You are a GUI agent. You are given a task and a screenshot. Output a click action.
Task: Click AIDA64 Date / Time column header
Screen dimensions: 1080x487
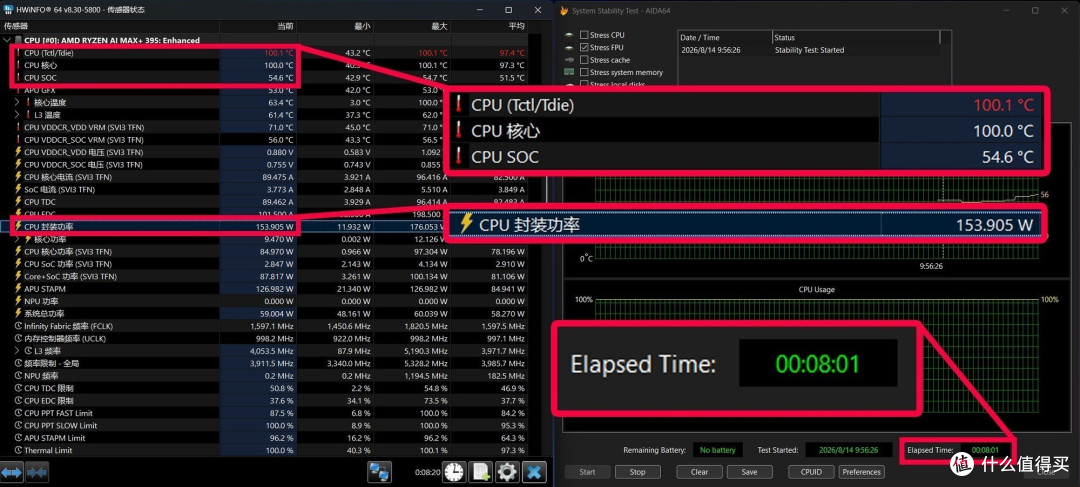(x=724, y=38)
